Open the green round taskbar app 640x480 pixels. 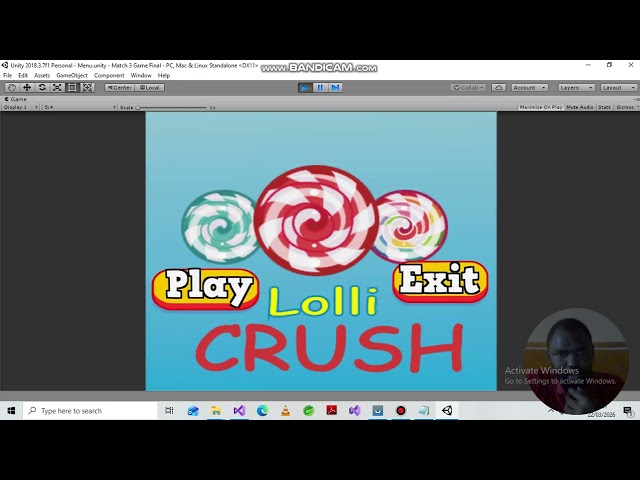309,411
